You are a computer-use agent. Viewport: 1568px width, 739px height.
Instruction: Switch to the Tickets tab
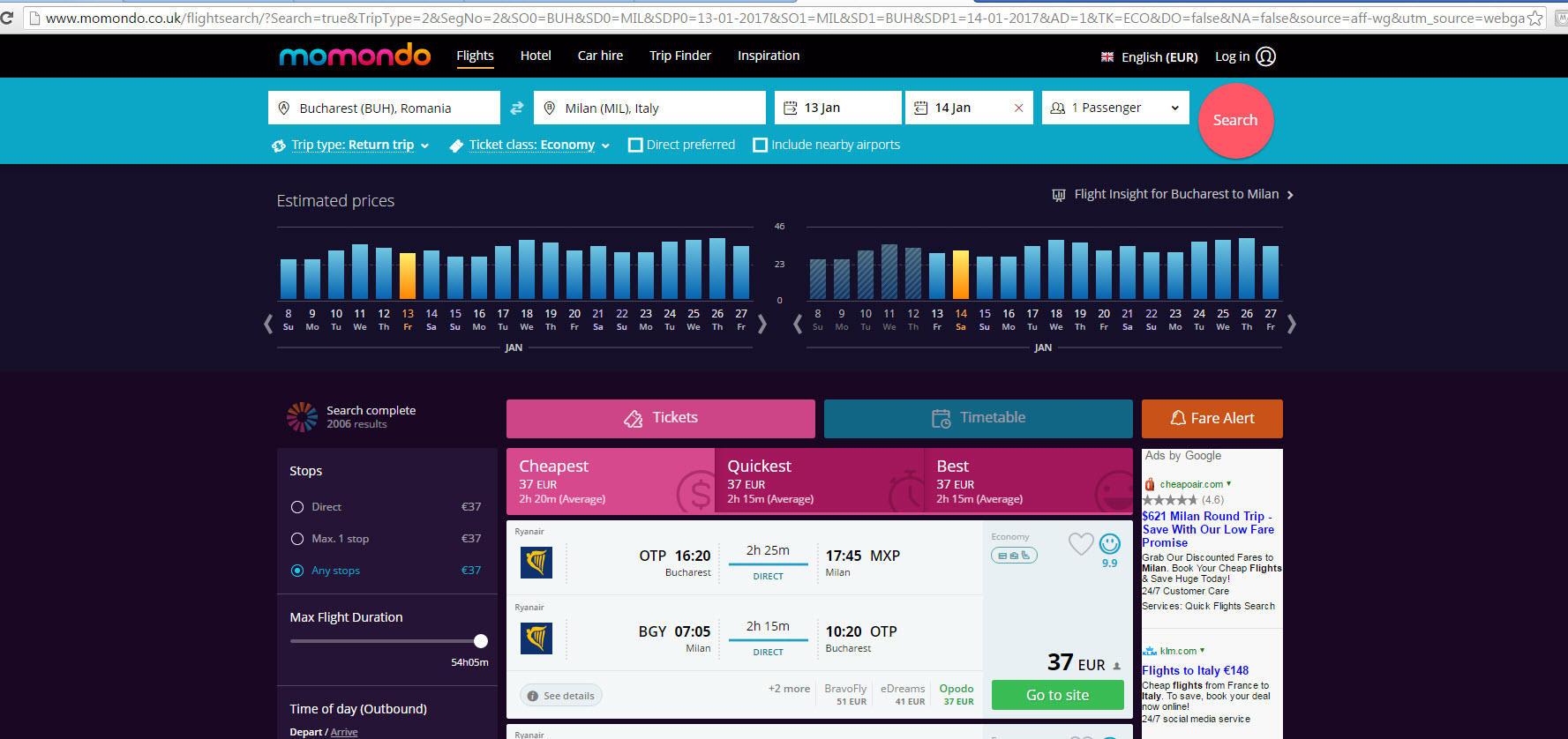[x=661, y=419]
